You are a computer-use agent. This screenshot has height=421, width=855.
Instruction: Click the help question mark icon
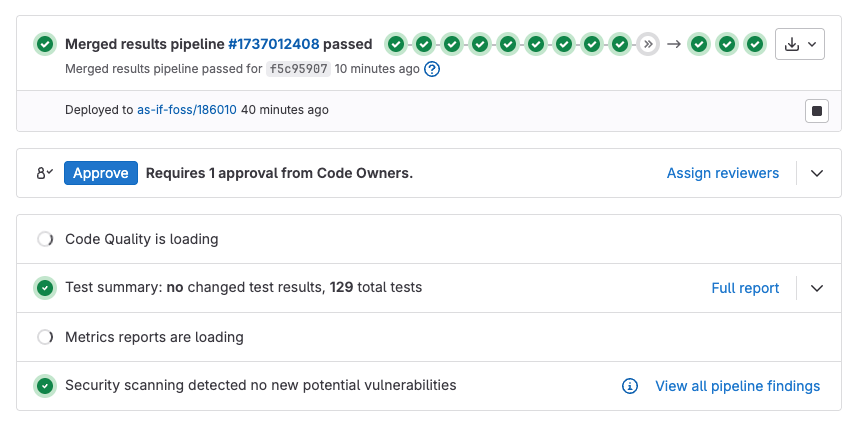click(432, 69)
